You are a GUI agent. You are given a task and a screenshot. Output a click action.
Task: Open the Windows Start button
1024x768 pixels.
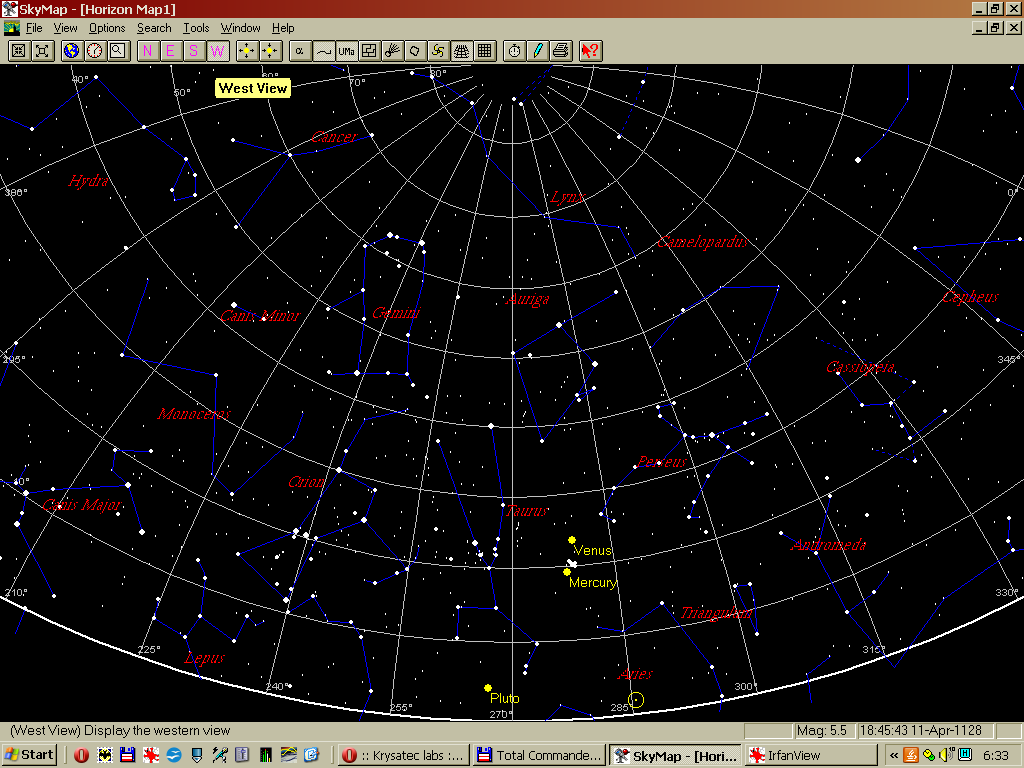point(29,755)
